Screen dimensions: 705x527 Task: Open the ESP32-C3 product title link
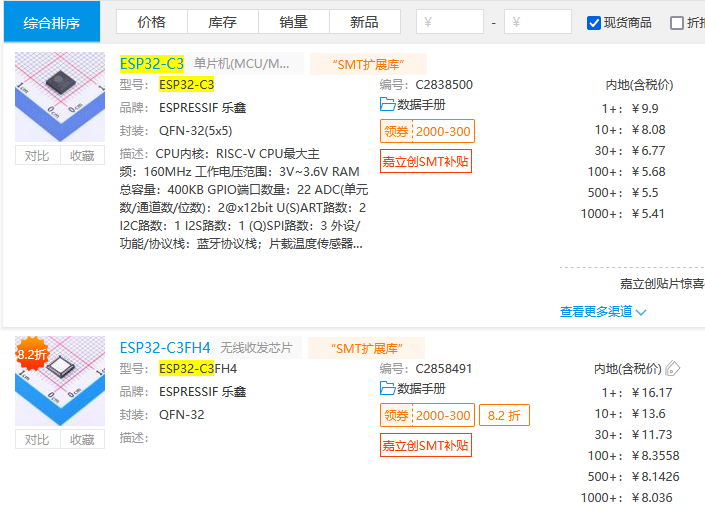(152, 64)
